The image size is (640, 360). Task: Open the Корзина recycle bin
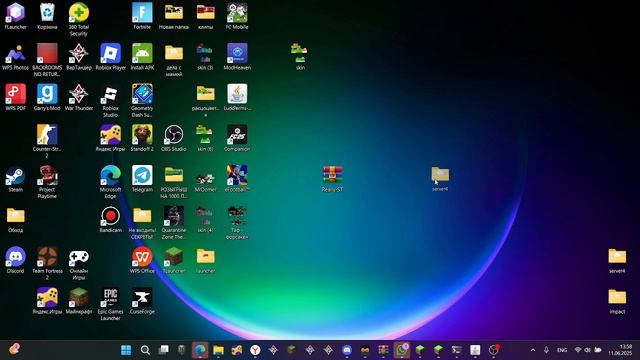pos(47,16)
